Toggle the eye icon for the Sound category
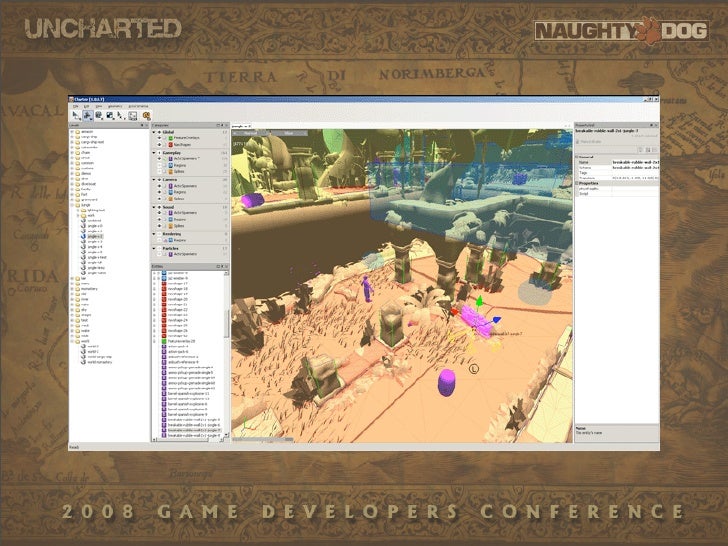728x546 pixels. click(x=159, y=207)
